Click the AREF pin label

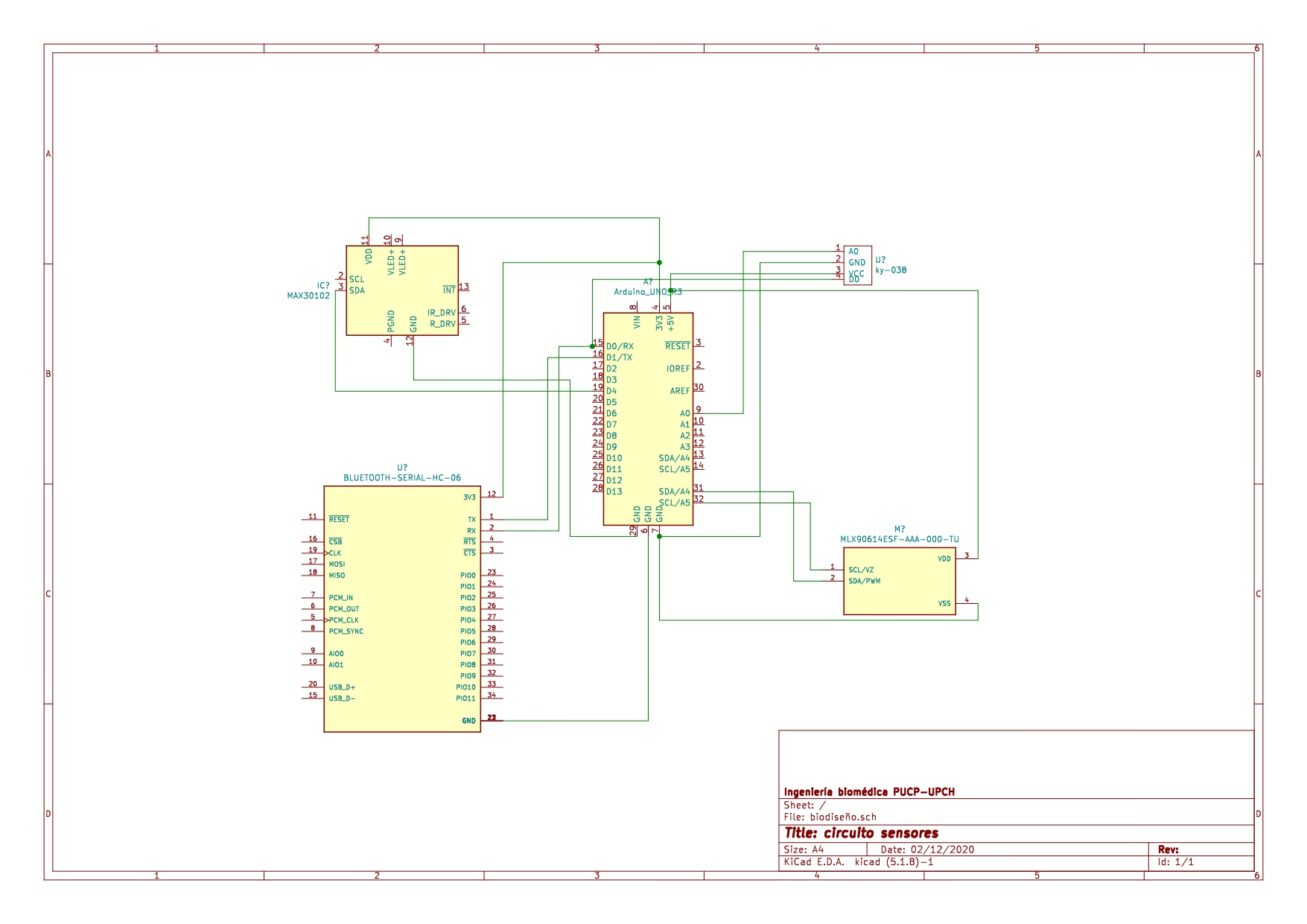click(680, 391)
